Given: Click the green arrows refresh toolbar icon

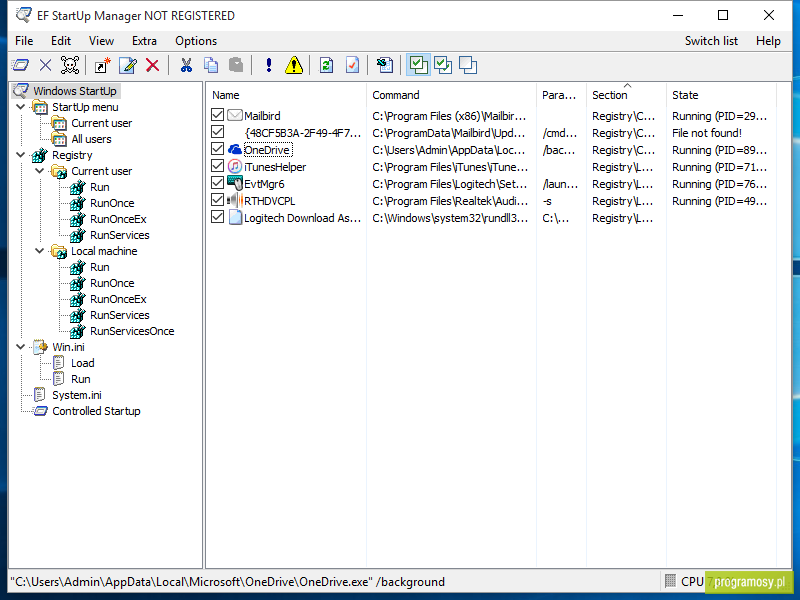Looking at the screenshot, I should point(327,65).
